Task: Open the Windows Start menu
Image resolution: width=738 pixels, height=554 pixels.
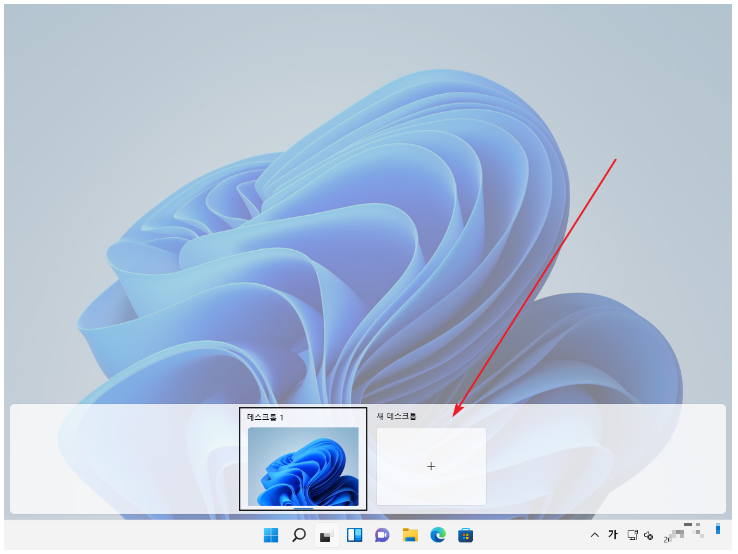Action: [x=271, y=535]
